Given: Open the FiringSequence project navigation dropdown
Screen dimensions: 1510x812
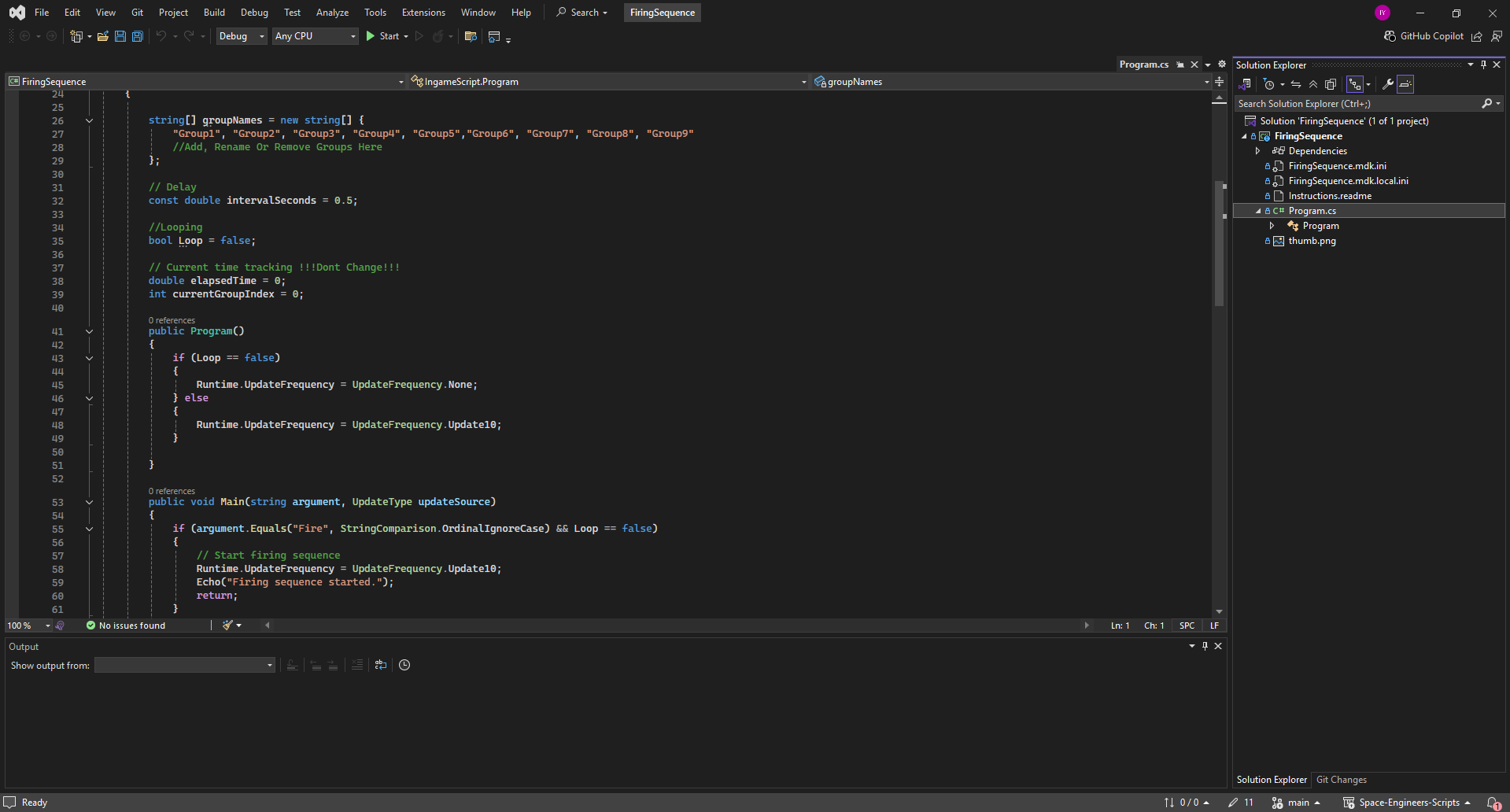Looking at the screenshot, I should tap(205, 82).
